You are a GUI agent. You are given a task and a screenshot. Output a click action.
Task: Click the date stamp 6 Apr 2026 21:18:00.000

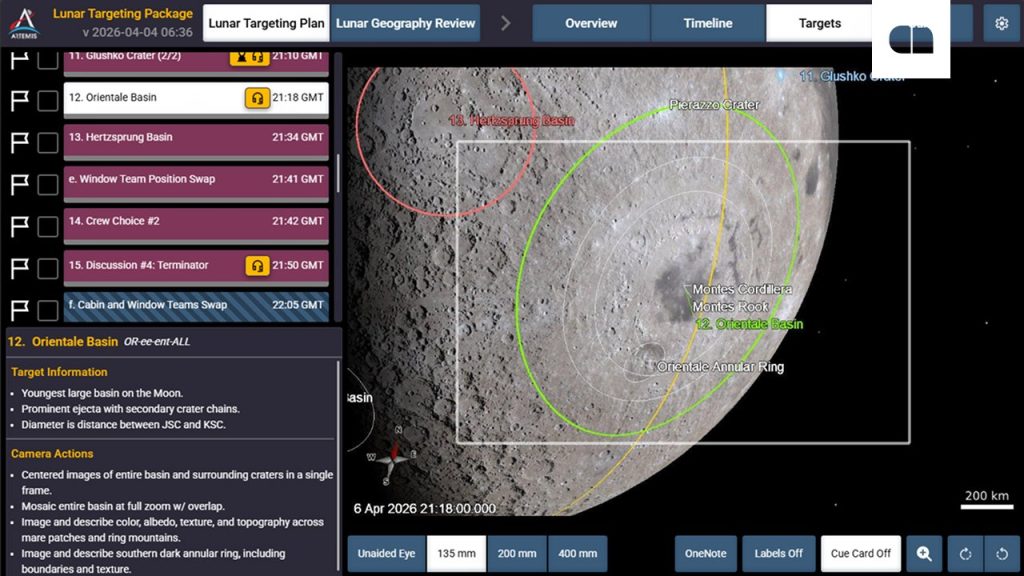(x=424, y=509)
